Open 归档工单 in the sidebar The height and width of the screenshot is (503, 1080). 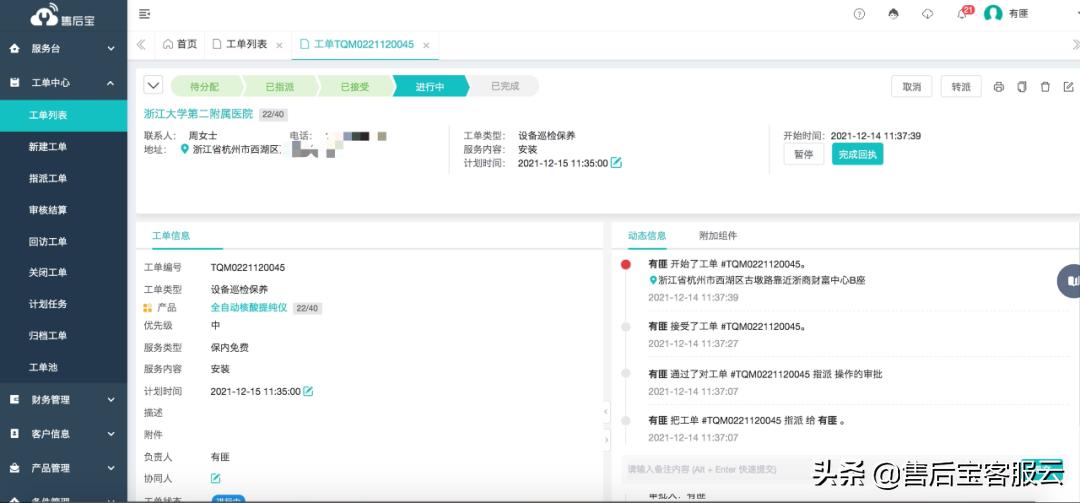(48, 336)
